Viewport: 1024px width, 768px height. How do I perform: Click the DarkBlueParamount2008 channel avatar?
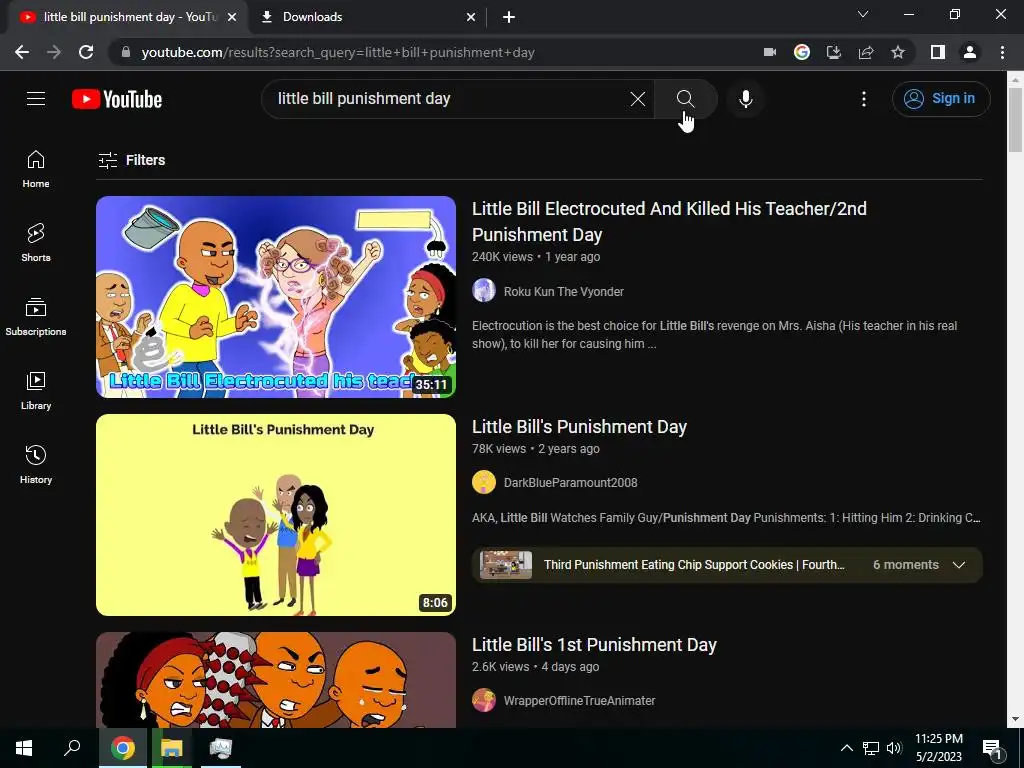point(484,482)
